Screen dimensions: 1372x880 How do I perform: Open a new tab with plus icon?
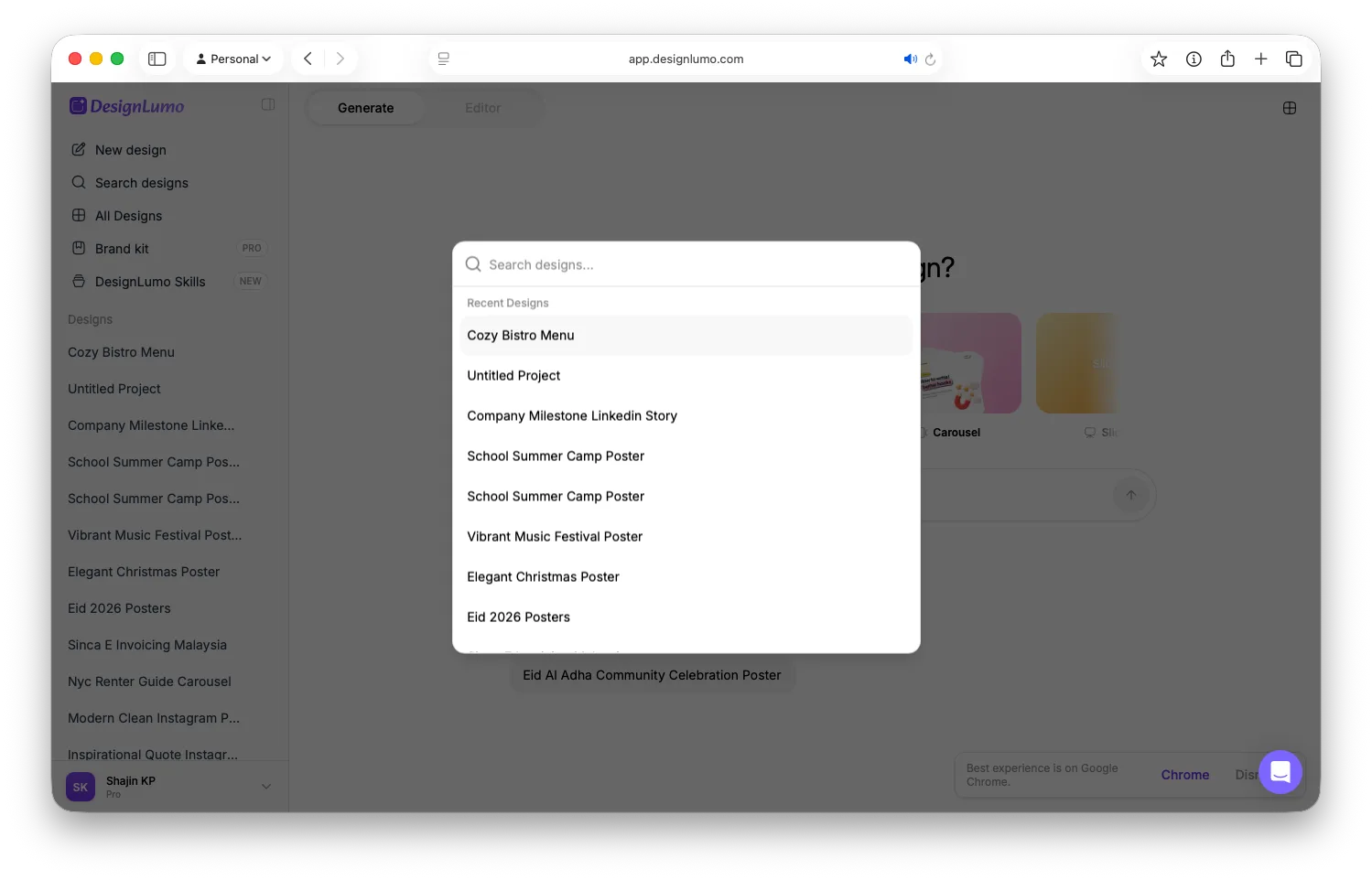pyautogui.click(x=1260, y=59)
